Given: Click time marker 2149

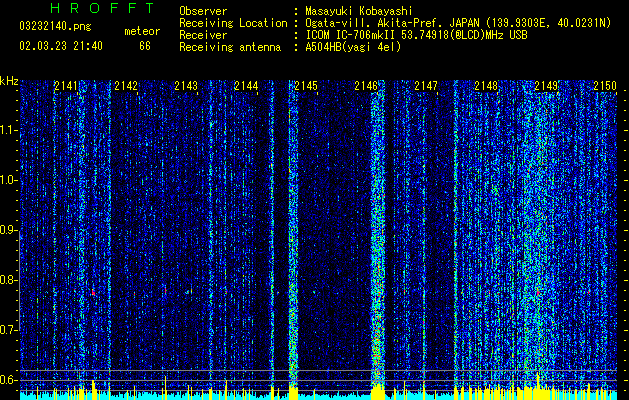Looking at the screenshot, I should (x=546, y=86).
